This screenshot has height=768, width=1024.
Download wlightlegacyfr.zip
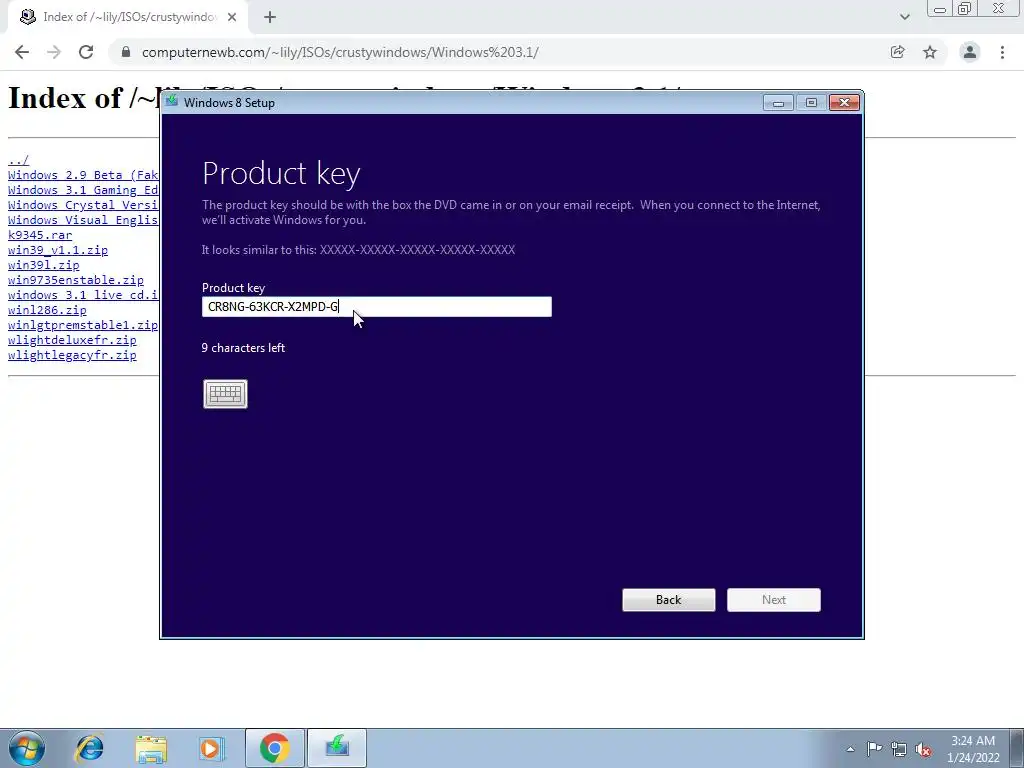(72, 355)
